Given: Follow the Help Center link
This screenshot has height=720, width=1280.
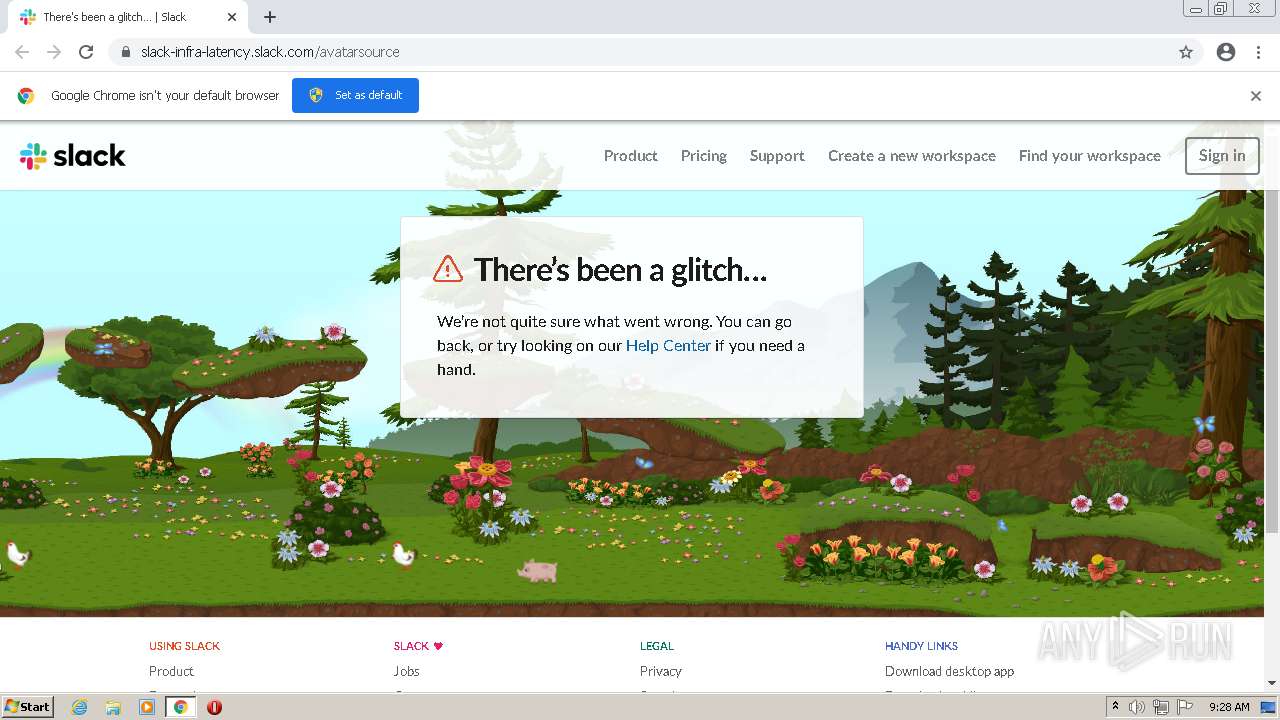Looking at the screenshot, I should [668, 345].
